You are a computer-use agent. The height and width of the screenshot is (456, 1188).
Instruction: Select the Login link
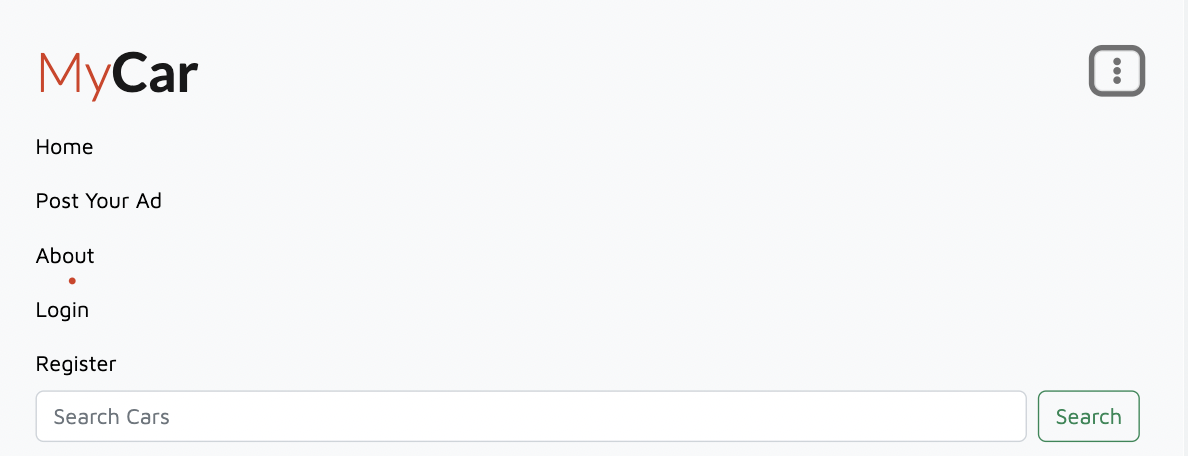pos(62,310)
